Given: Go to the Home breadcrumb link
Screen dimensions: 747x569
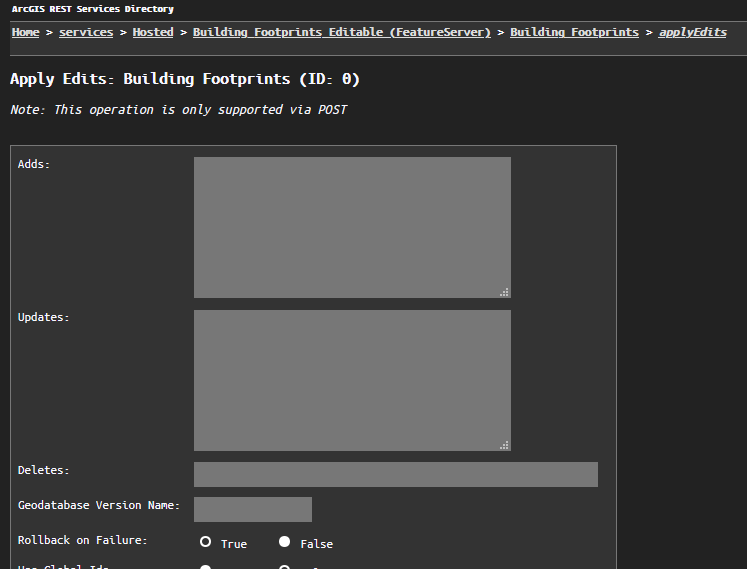Looking at the screenshot, I should tap(25, 32).
